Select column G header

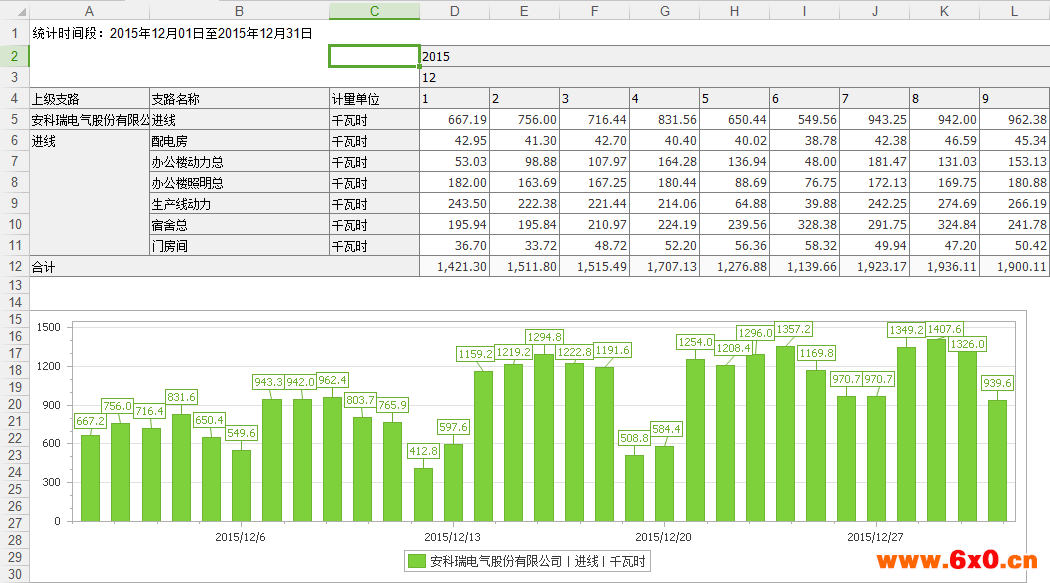[x=664, y=11]
